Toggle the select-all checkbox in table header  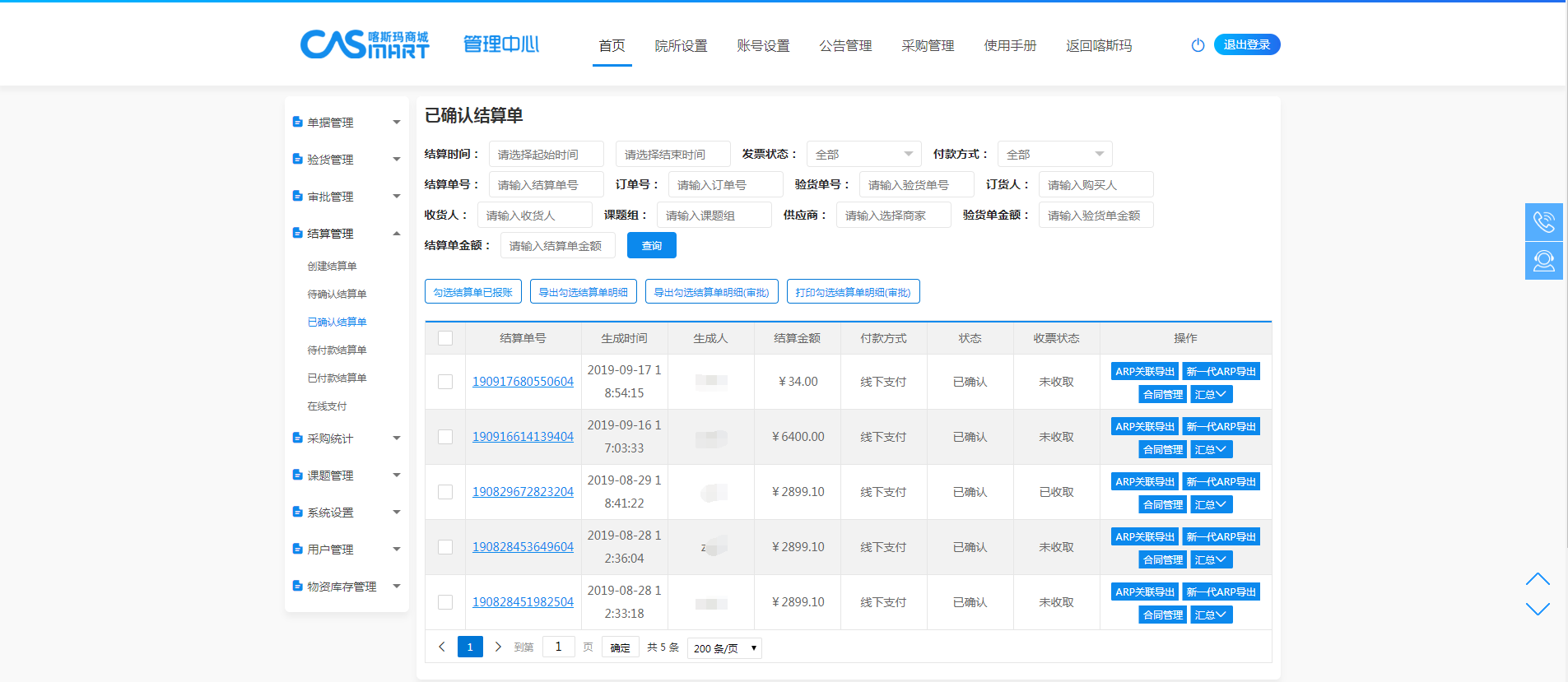click(445, 338)
